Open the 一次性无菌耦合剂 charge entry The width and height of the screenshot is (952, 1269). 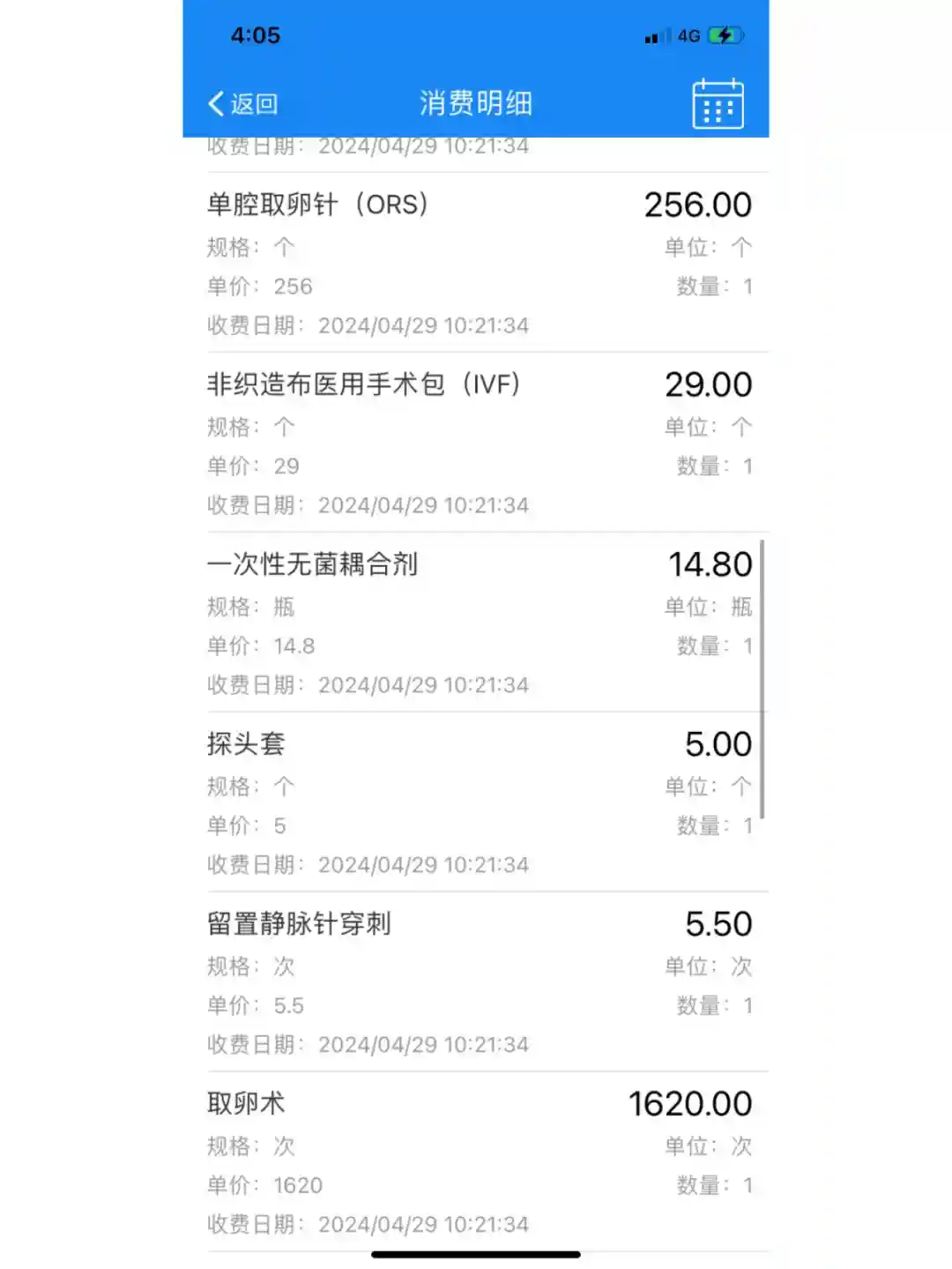(x=312, y=564)
